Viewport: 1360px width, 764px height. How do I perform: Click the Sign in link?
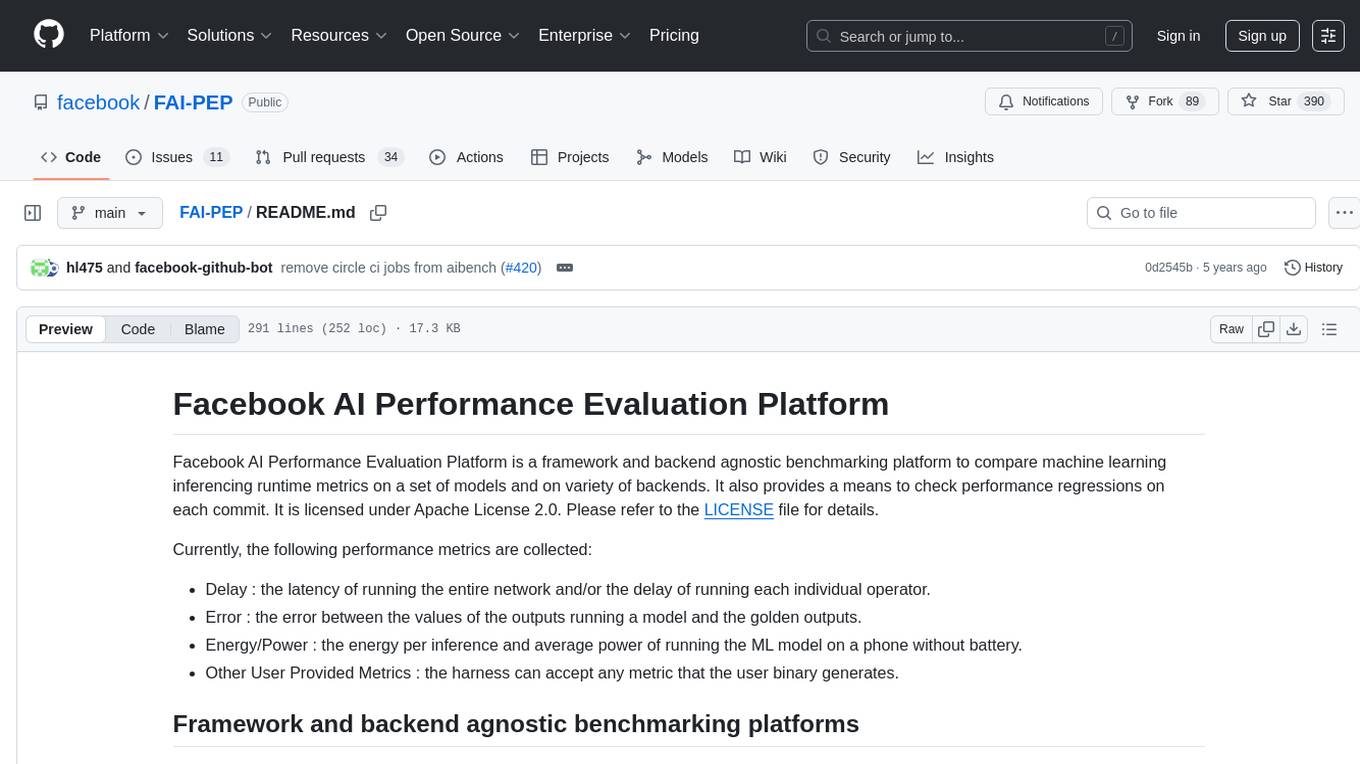click(1178, 35)
